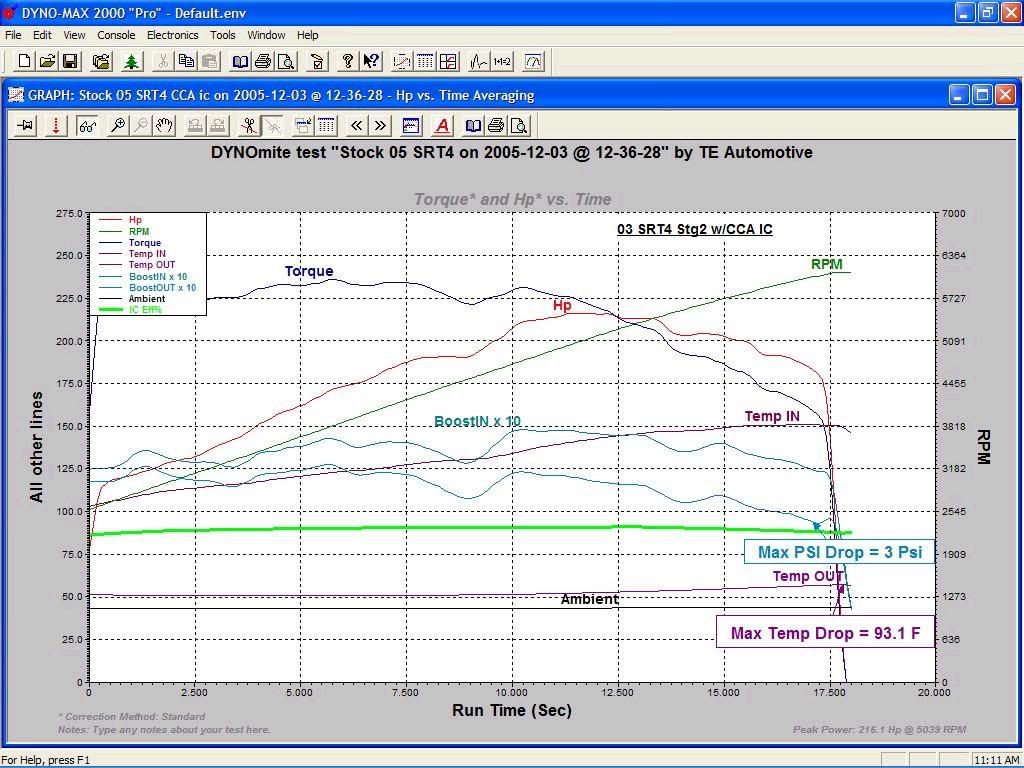Select the zoom-in magnifier on graph toolbar
Screen dimensions: 1024x768
coord(117,126)
